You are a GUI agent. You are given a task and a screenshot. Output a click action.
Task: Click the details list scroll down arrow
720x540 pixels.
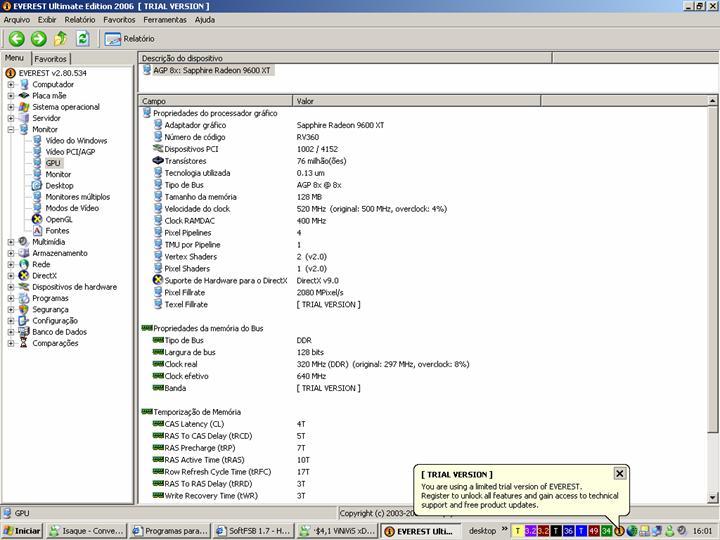pos(712,497)
